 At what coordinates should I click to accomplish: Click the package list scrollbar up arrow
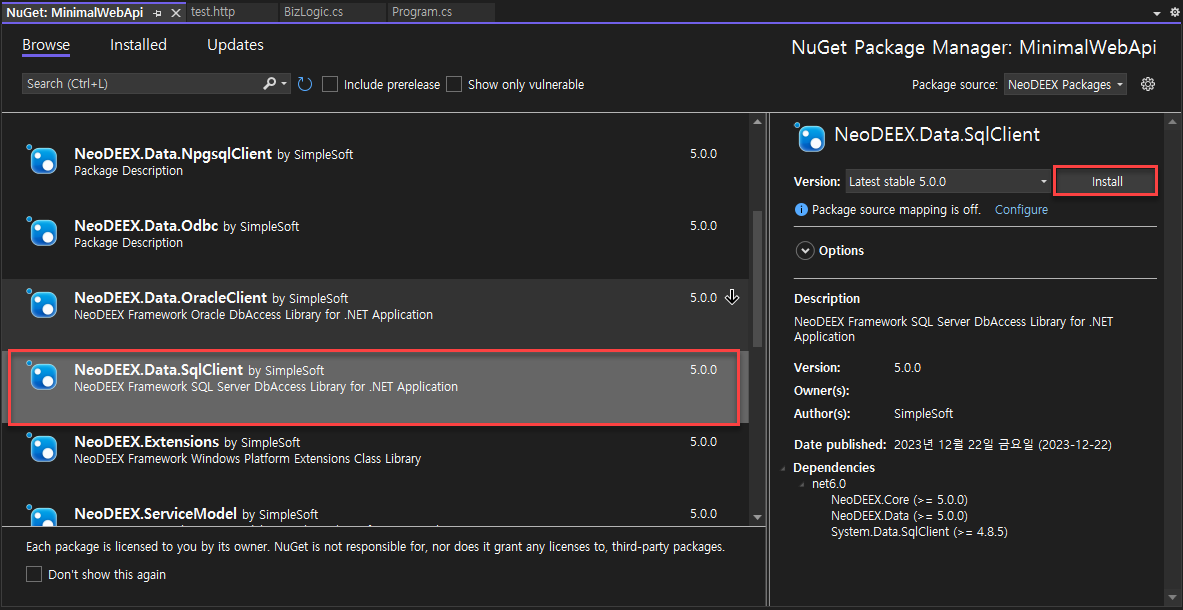(x=757, y=121)
